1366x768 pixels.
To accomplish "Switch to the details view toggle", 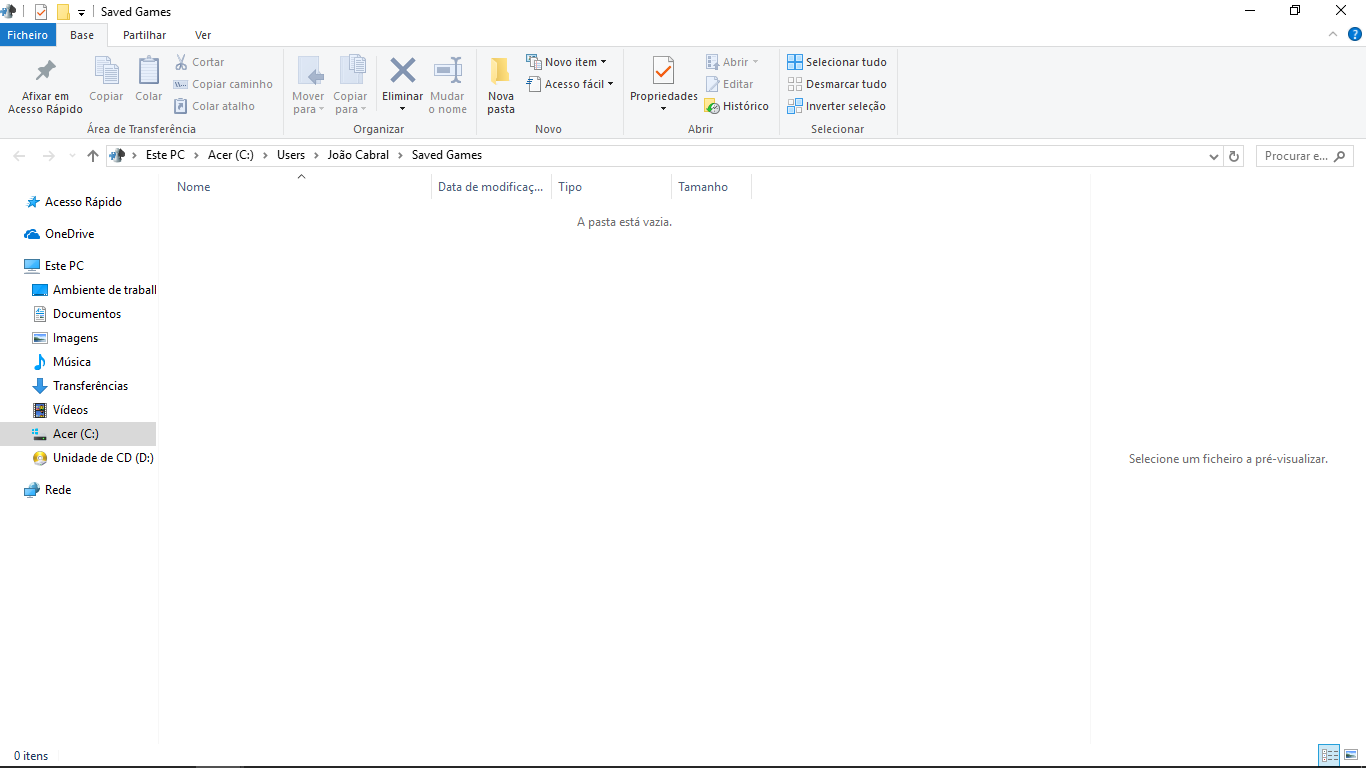I will tap(1329, 755).
